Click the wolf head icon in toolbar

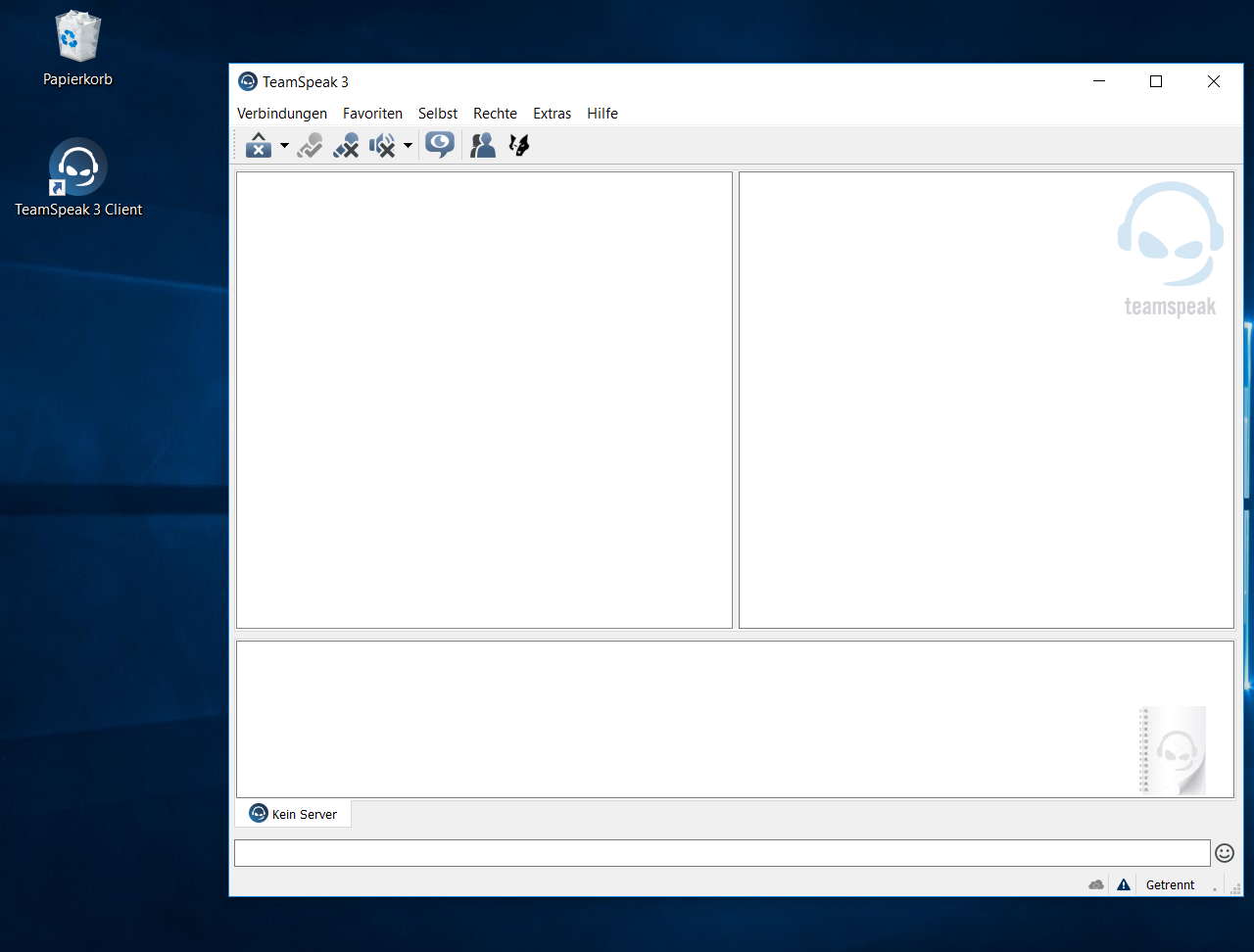click(519, 146)
